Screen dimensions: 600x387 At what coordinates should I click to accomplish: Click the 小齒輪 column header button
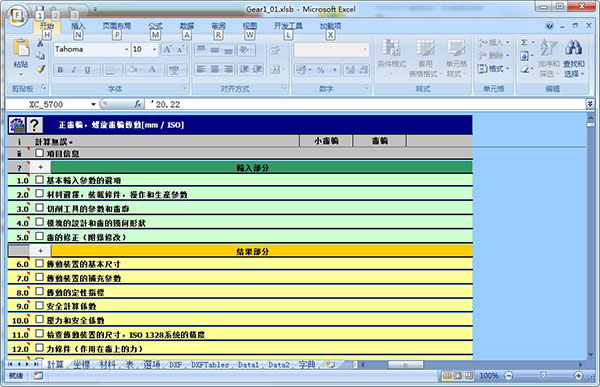coord(326,141)
